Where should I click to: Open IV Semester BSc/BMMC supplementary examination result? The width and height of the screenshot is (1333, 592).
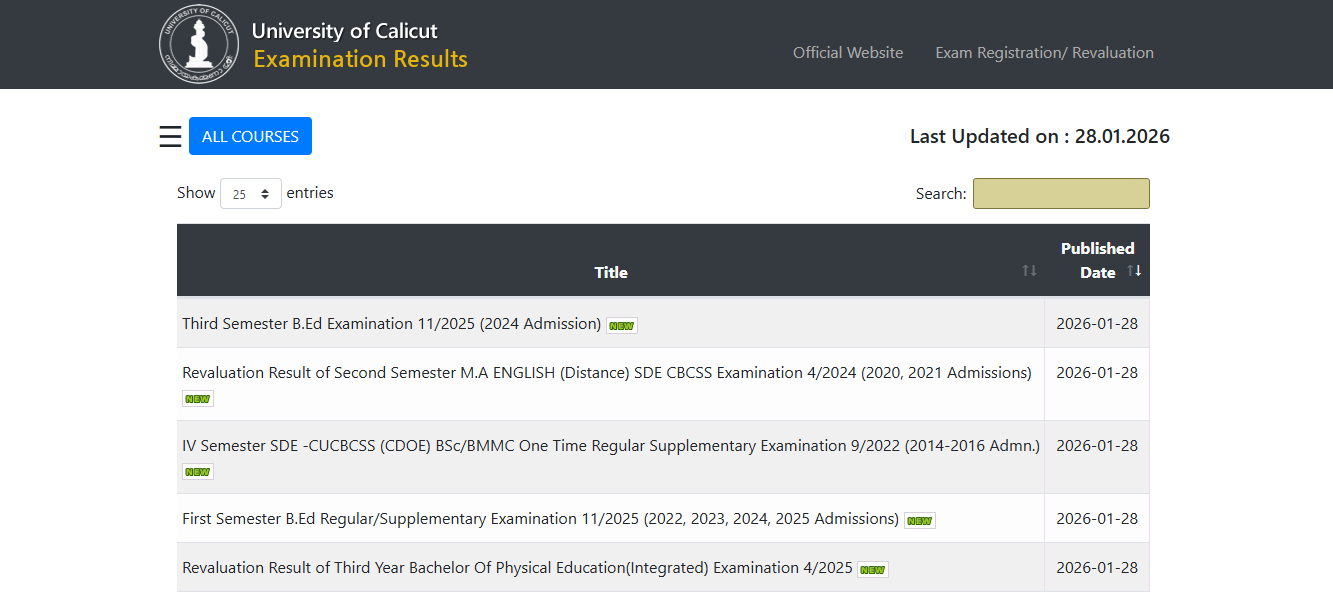coord(610,445)
